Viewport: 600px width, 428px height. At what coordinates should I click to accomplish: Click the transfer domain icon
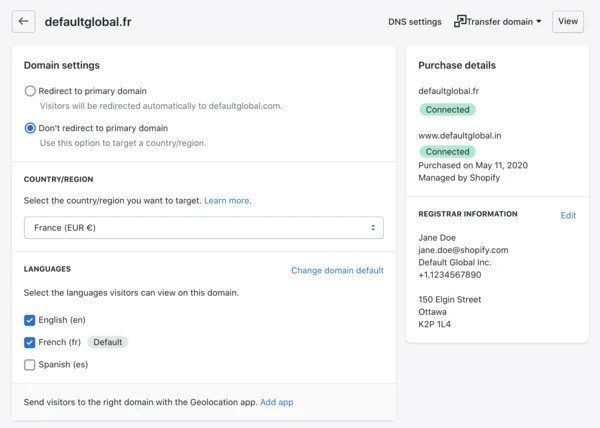(460, 21)
